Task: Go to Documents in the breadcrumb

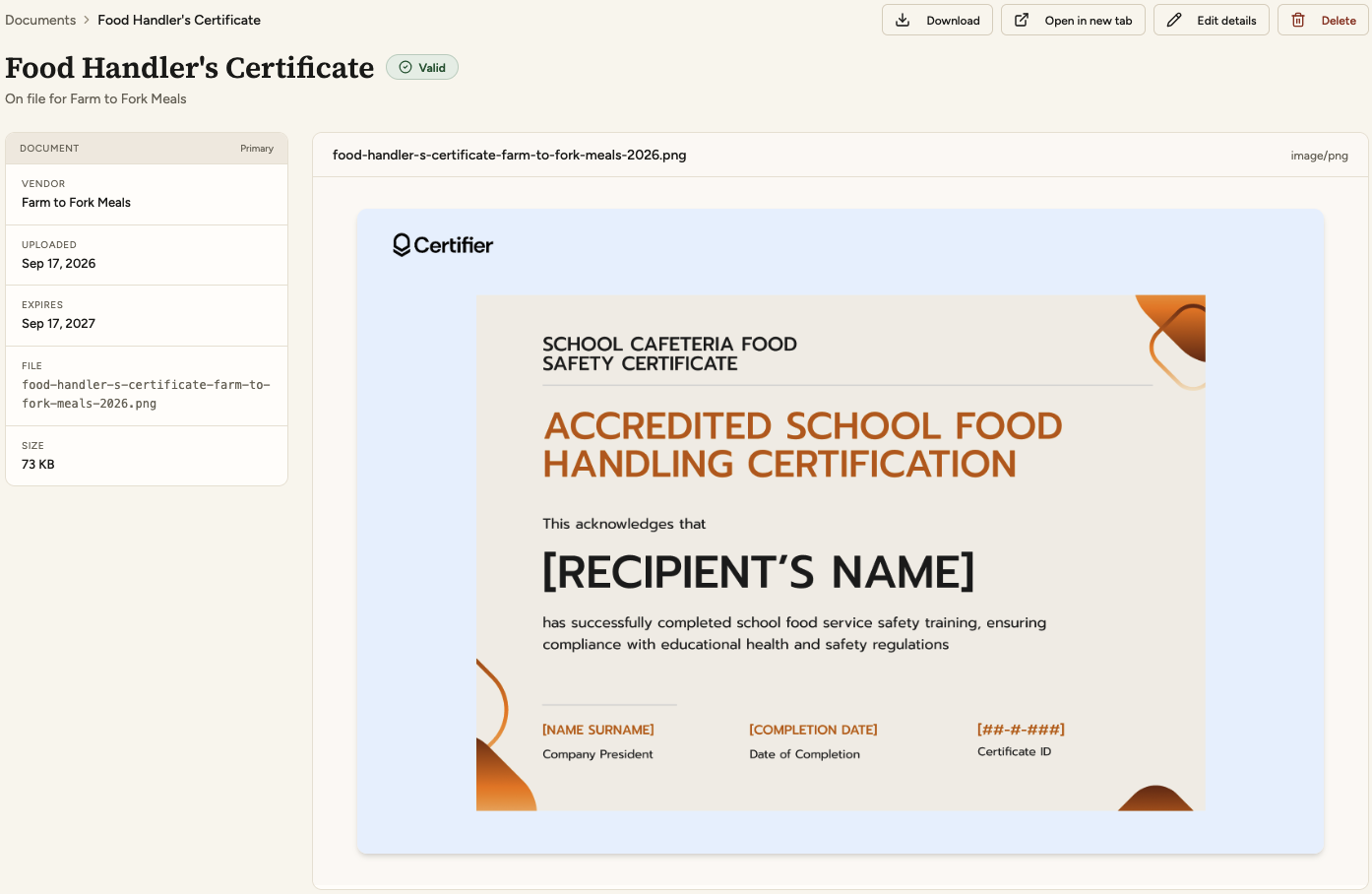Action: click(x=40, y=20)
